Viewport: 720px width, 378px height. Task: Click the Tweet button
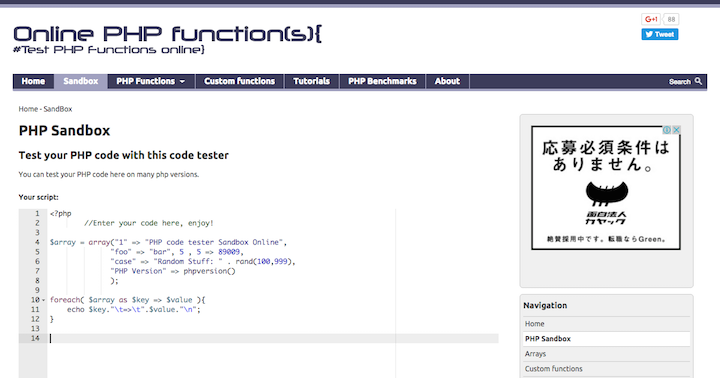click(659, 34)
